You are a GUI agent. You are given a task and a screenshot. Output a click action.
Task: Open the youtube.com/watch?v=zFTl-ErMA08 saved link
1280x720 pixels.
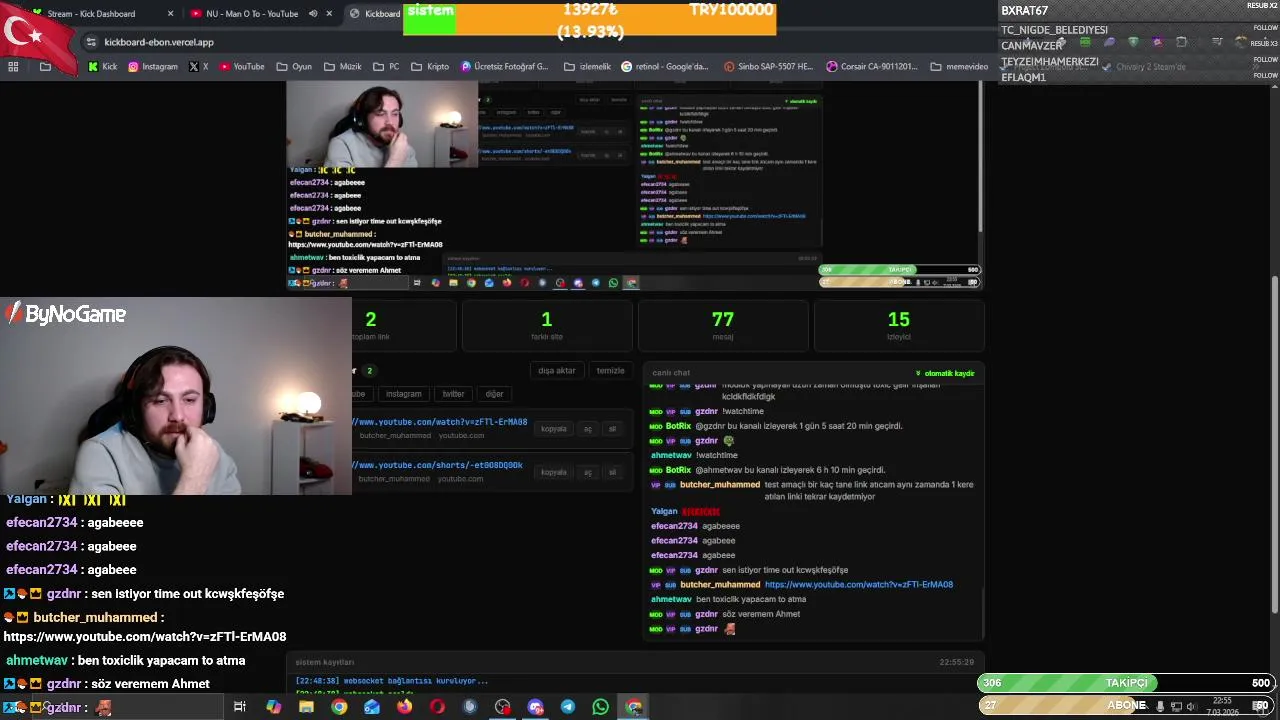point(439,422)
